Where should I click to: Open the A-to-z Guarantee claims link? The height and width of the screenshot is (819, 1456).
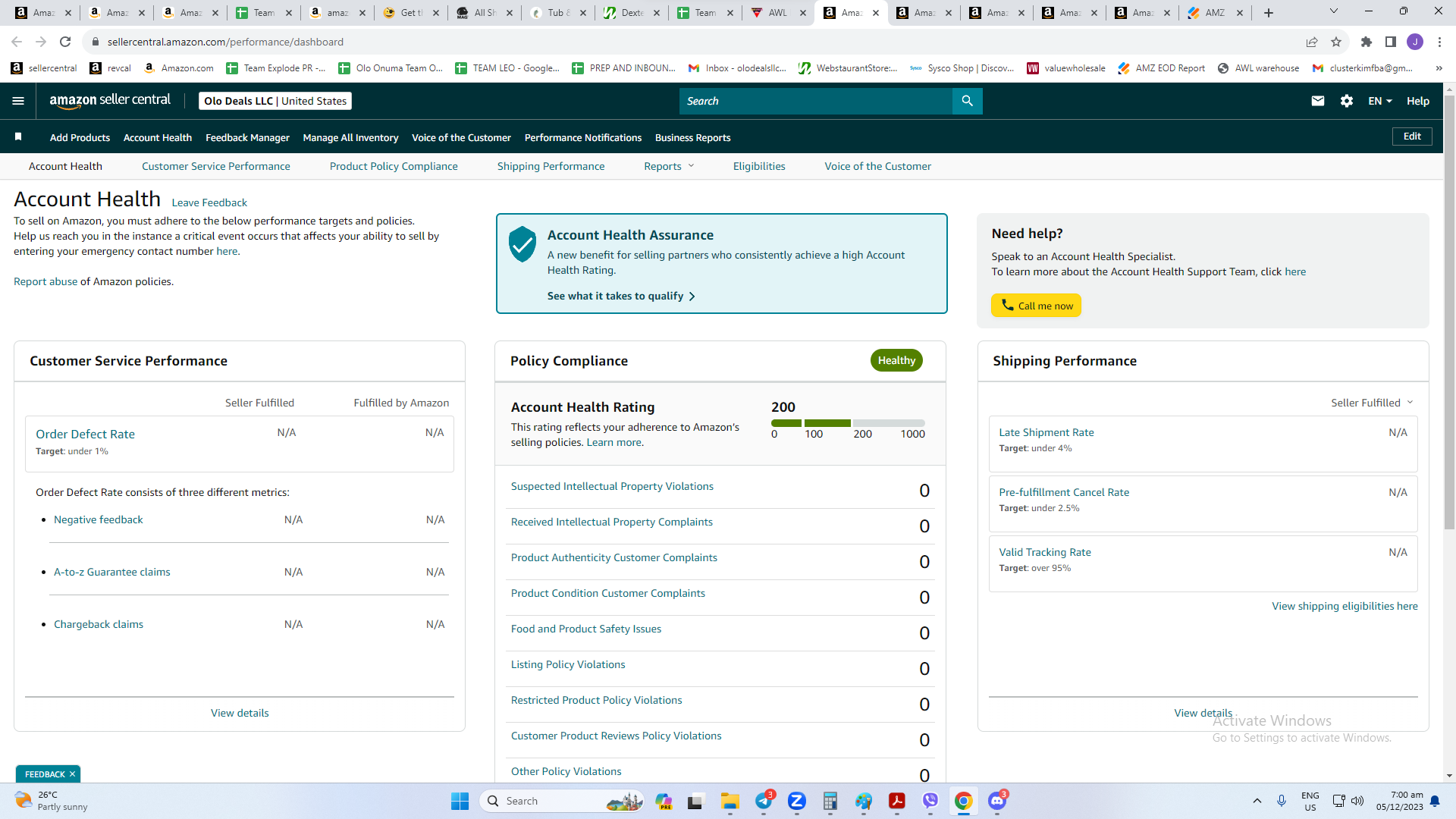click(111, 572)
